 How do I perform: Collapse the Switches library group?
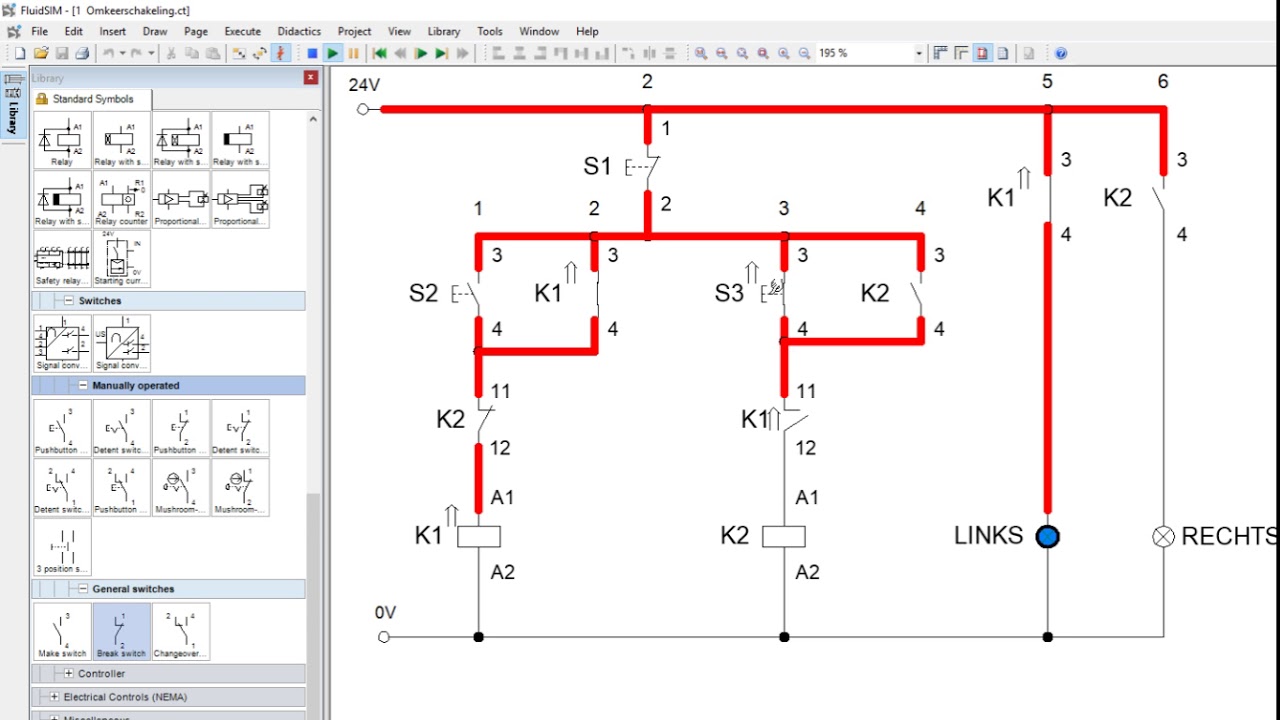click(x=69, y=300)
